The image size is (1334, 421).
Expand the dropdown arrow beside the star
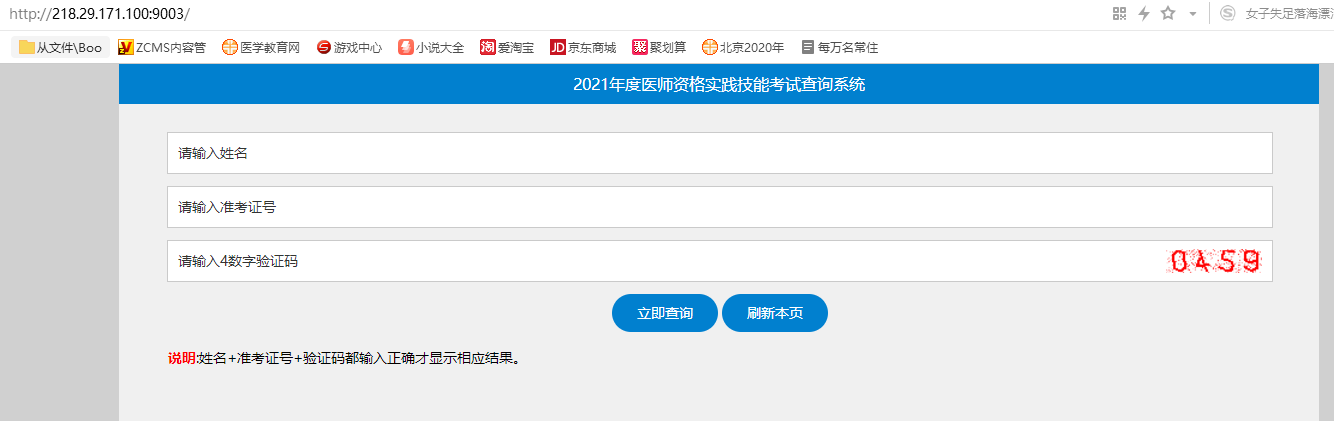click(1192, 15)
